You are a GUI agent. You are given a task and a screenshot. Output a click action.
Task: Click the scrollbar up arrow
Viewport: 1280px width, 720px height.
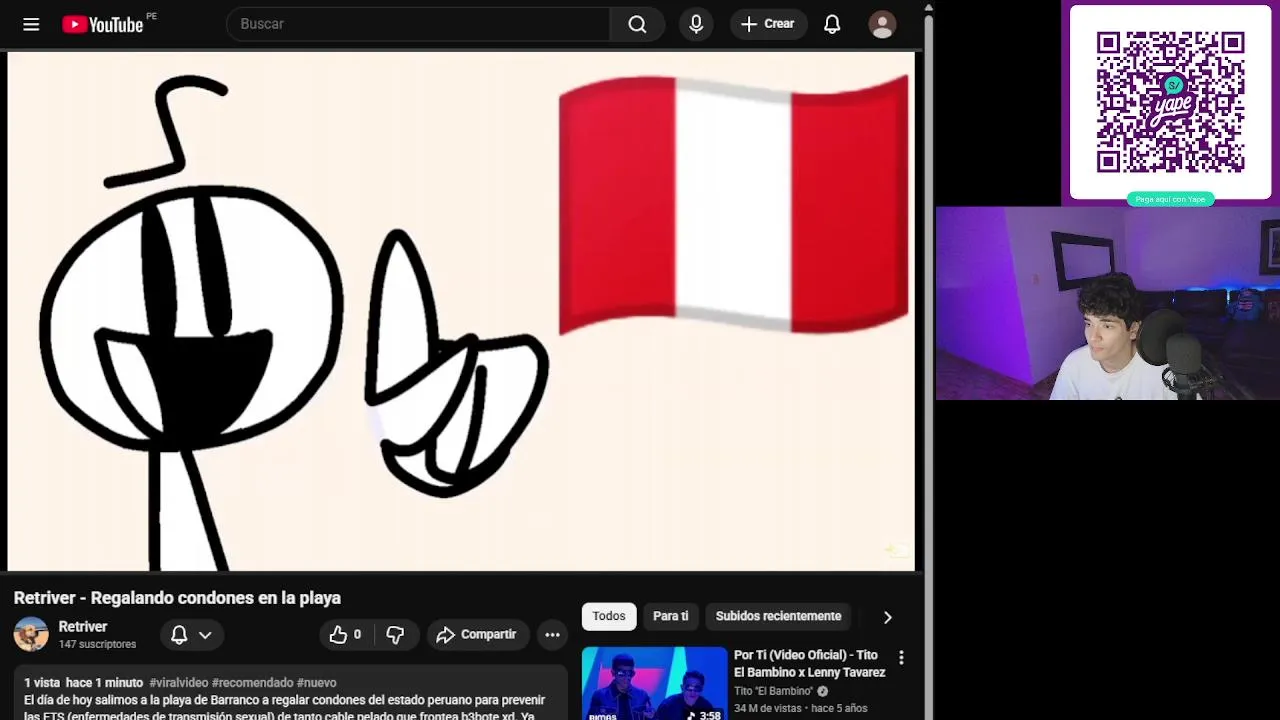coord(928,7)
